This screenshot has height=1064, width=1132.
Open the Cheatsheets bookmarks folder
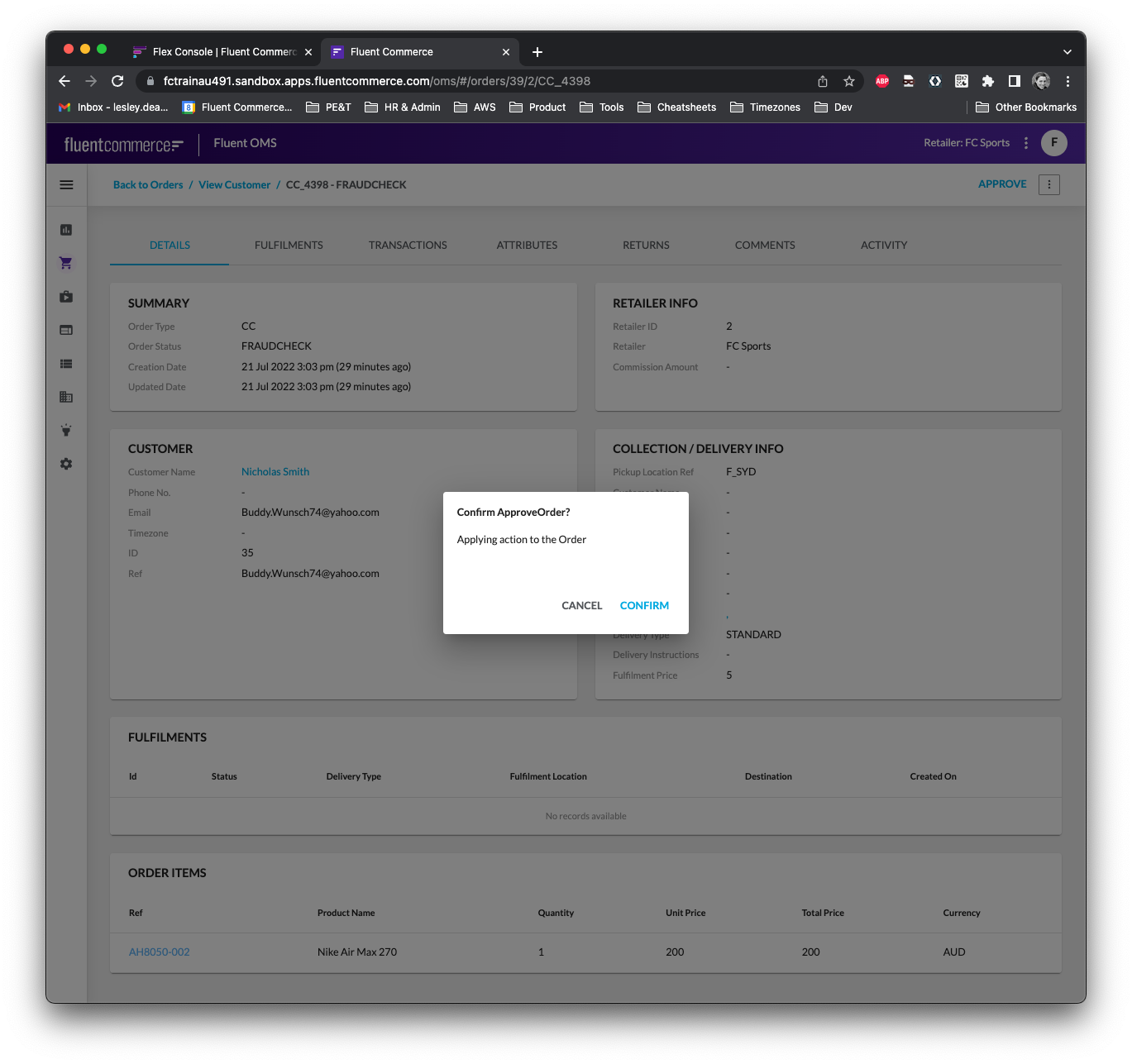pyautogui.click(x=677, y=107)
